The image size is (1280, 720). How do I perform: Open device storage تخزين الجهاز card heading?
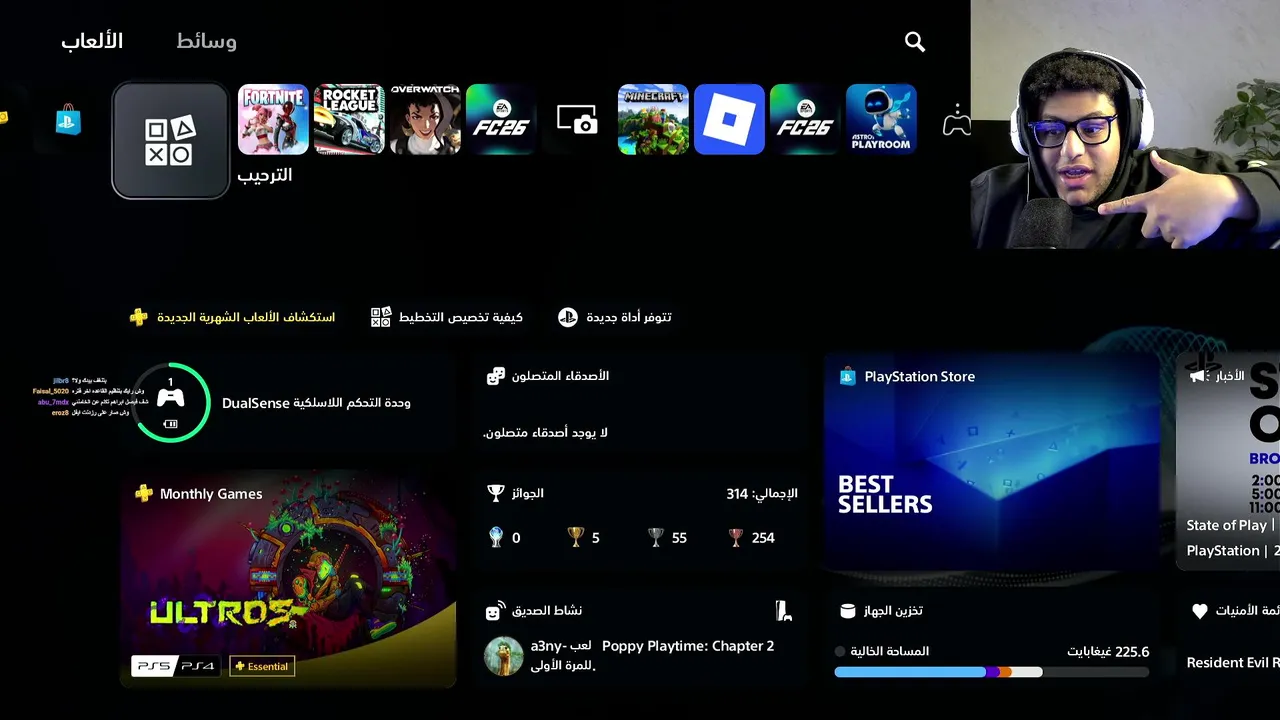[x=894, y=610]
